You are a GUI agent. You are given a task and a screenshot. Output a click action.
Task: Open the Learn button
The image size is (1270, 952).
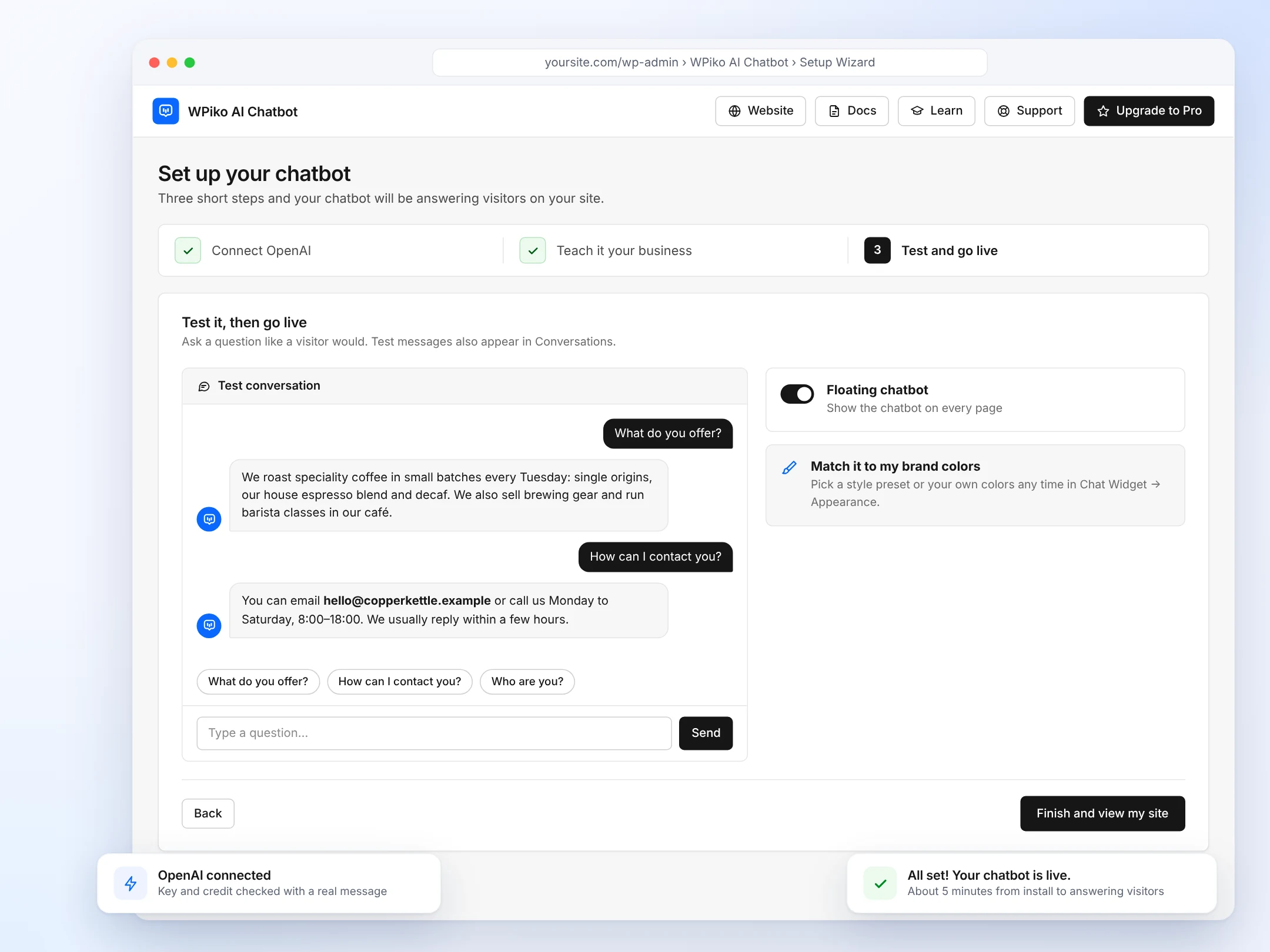tap(936, 111)
